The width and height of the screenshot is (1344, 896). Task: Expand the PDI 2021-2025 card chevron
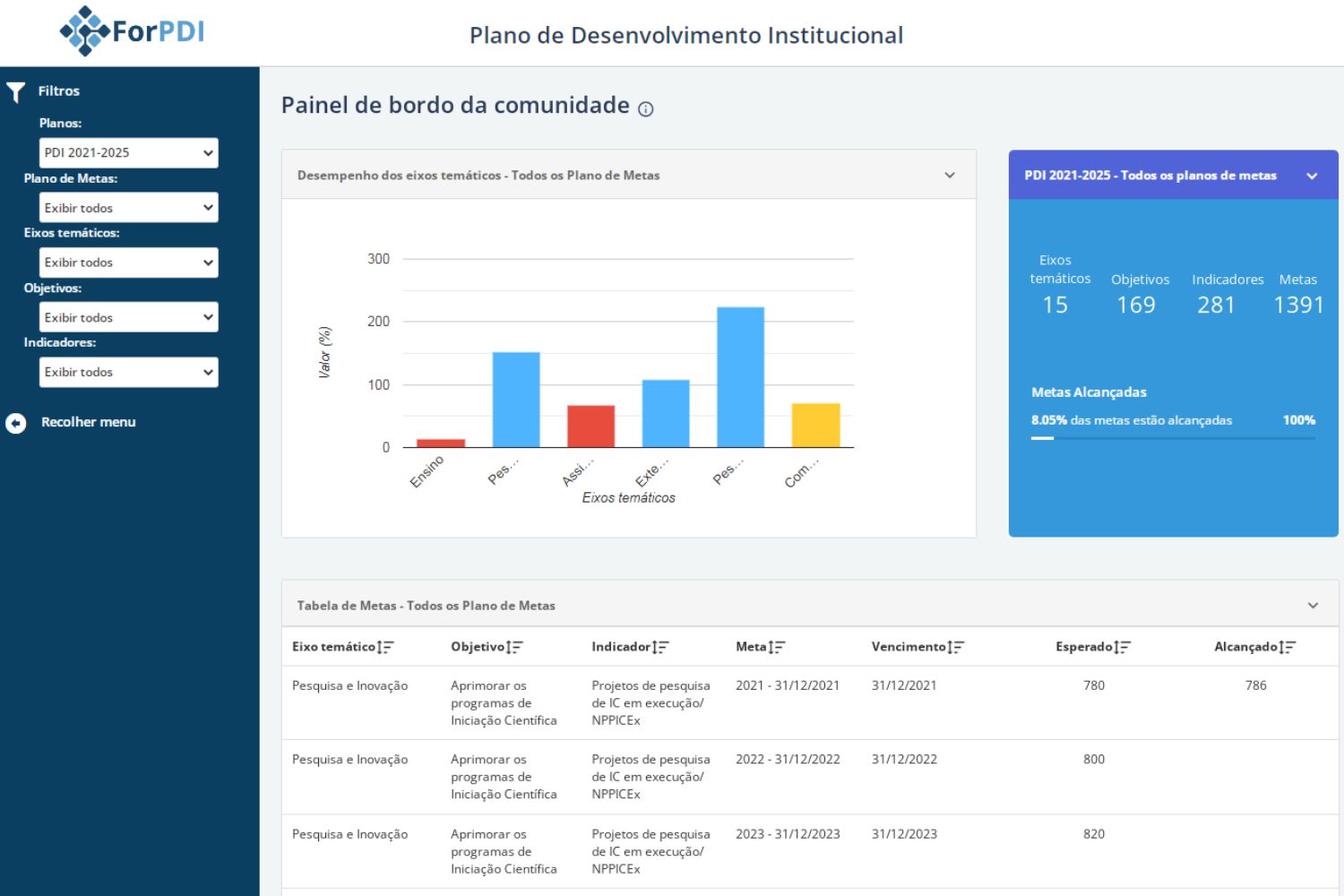click(x=1312, y=175)
